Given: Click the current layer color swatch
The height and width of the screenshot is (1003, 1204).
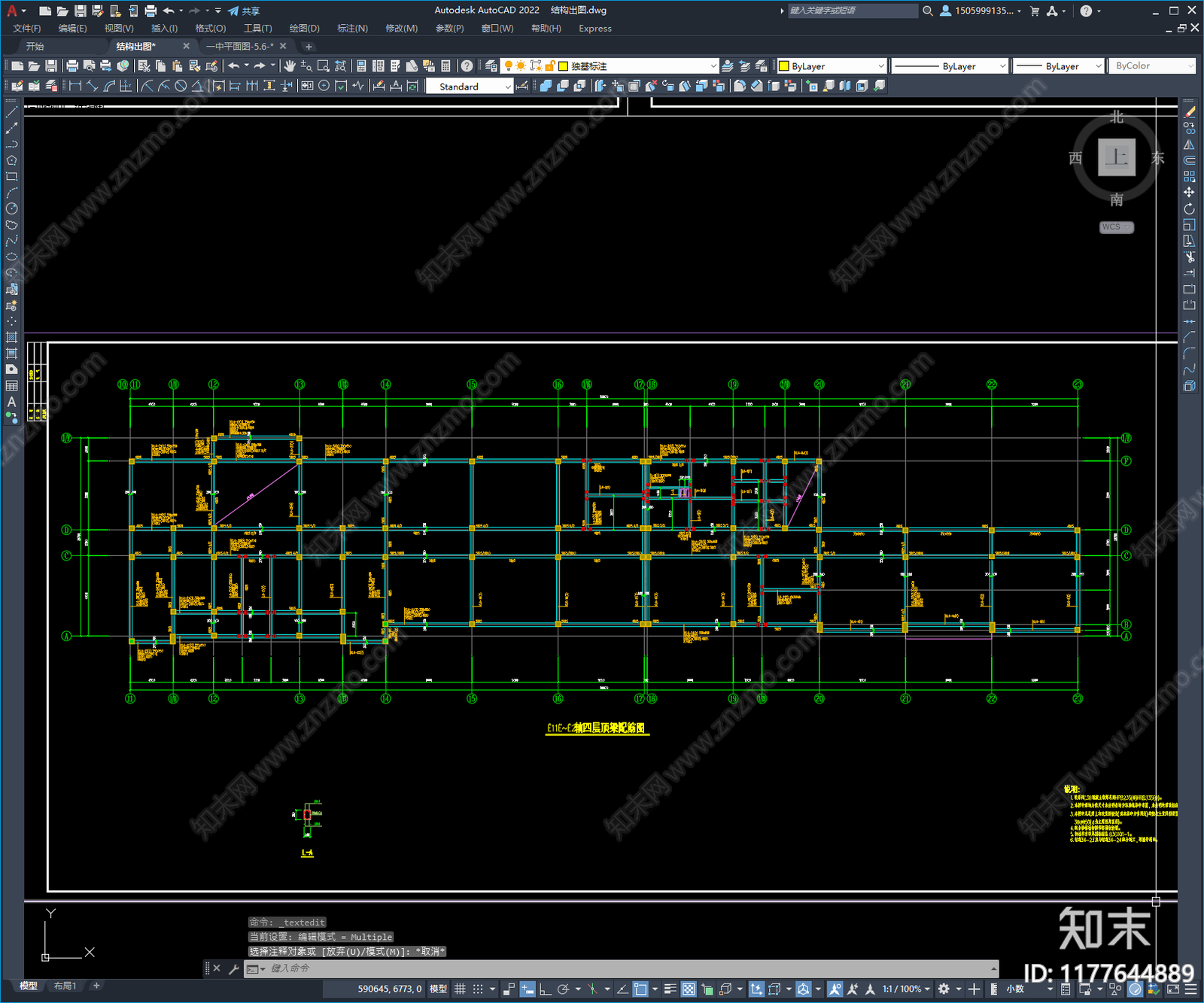Looking at the screenshot, I should [x=563, y=66].
